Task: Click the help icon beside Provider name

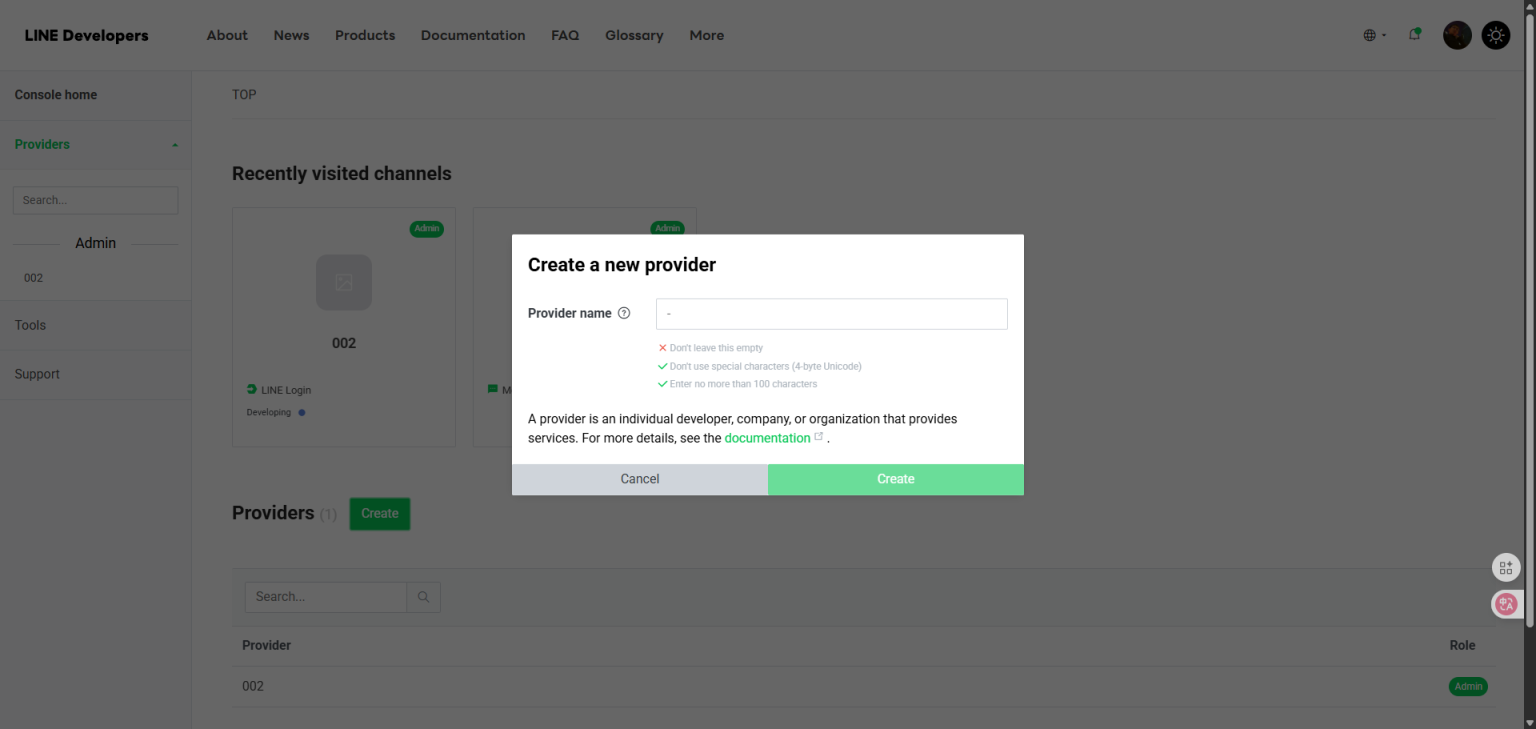Action: point(624,313)
